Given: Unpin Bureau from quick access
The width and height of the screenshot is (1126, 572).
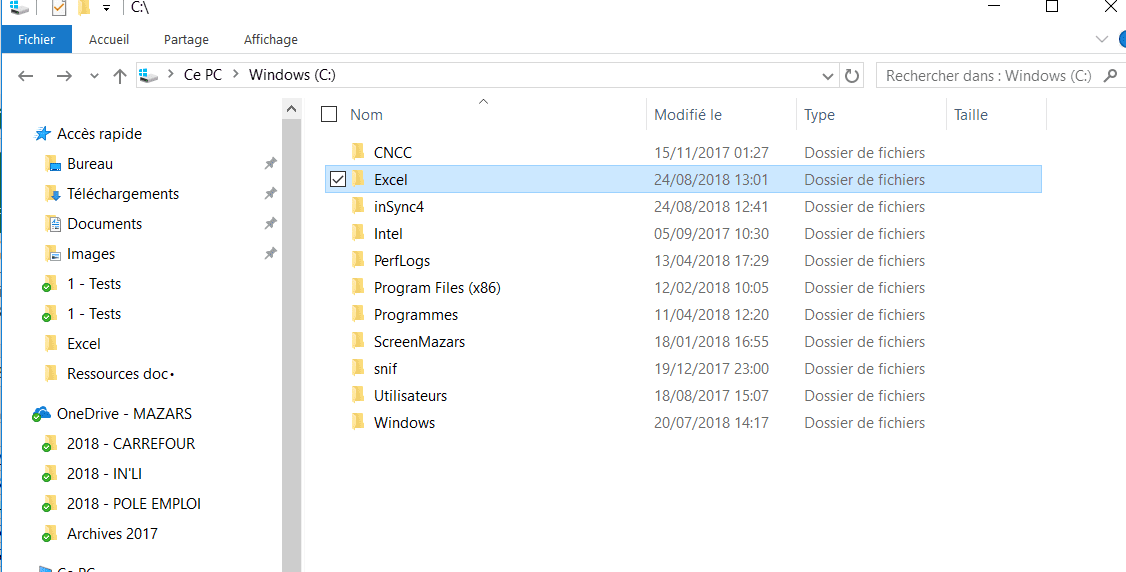Looking at the screenshot, I should click(x=270, y=164).
